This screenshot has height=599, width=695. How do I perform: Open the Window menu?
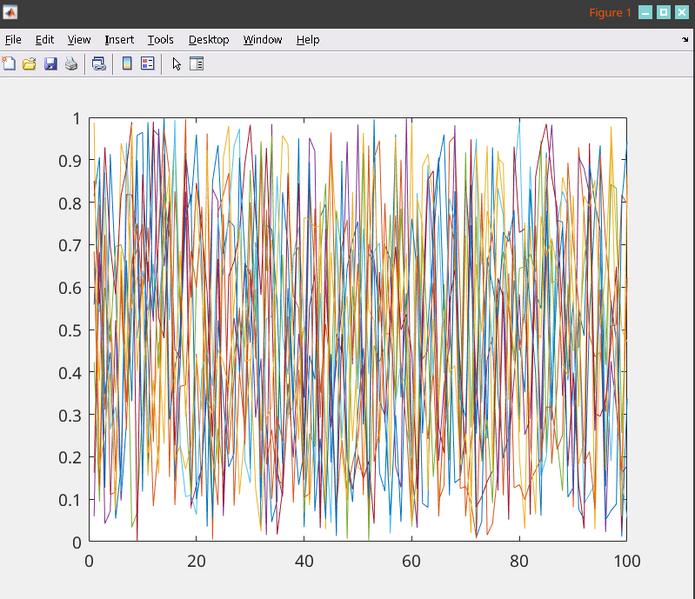(262, 40)
